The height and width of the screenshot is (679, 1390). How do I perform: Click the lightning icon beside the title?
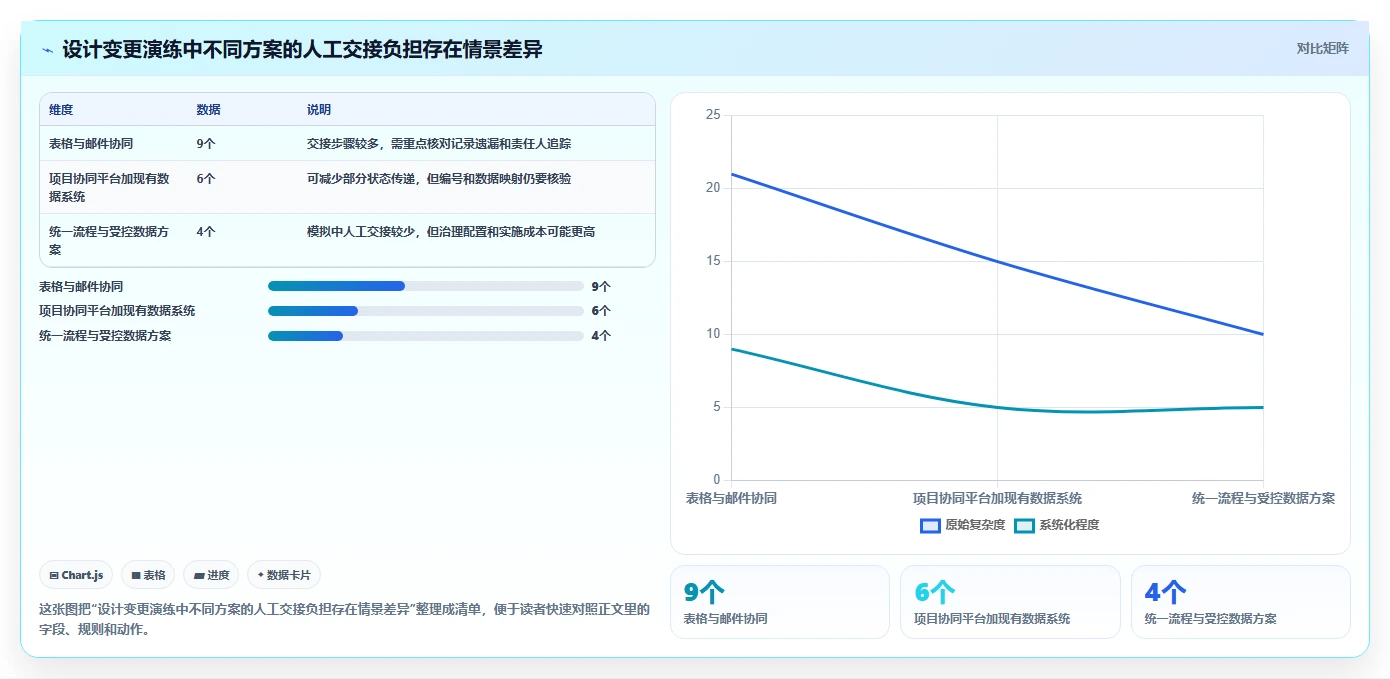(48, 50)
